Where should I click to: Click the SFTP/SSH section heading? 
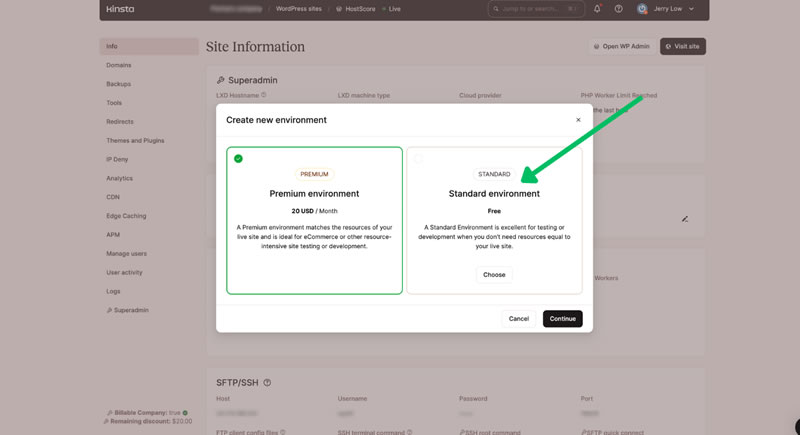237,382
